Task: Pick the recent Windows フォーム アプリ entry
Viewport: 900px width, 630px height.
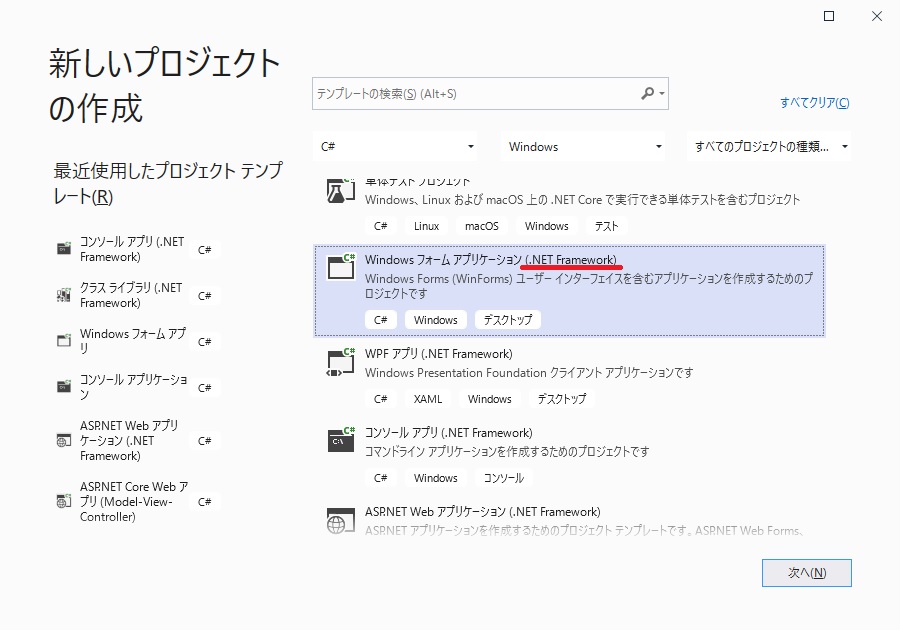Action: (132, 341)
